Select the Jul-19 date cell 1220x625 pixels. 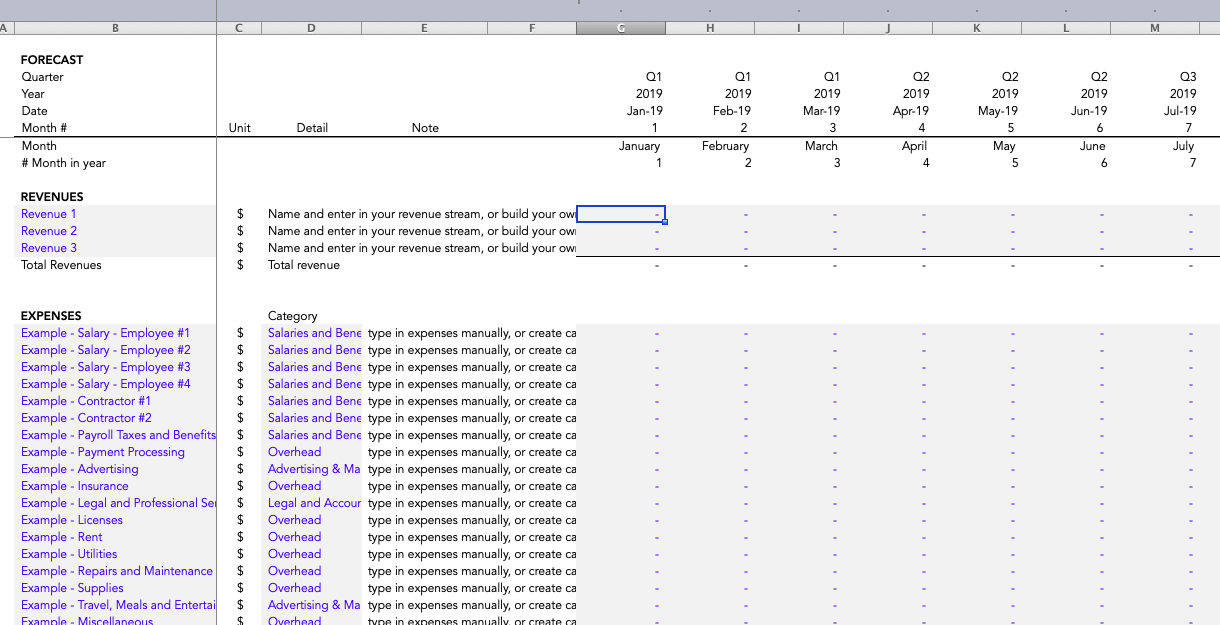tap(1180, 111)
